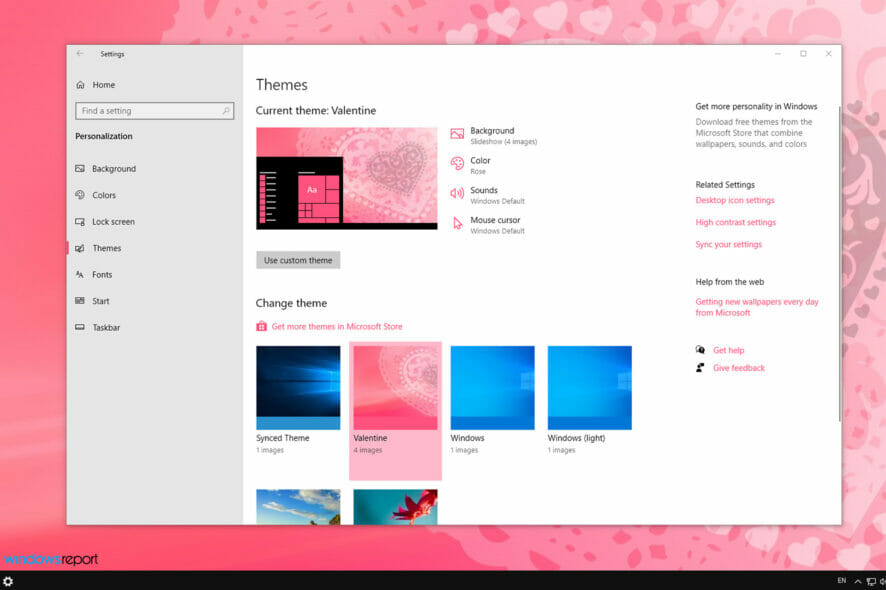Click the search magnifier icon
Viewport: 886px width, 590px height.
226,111
